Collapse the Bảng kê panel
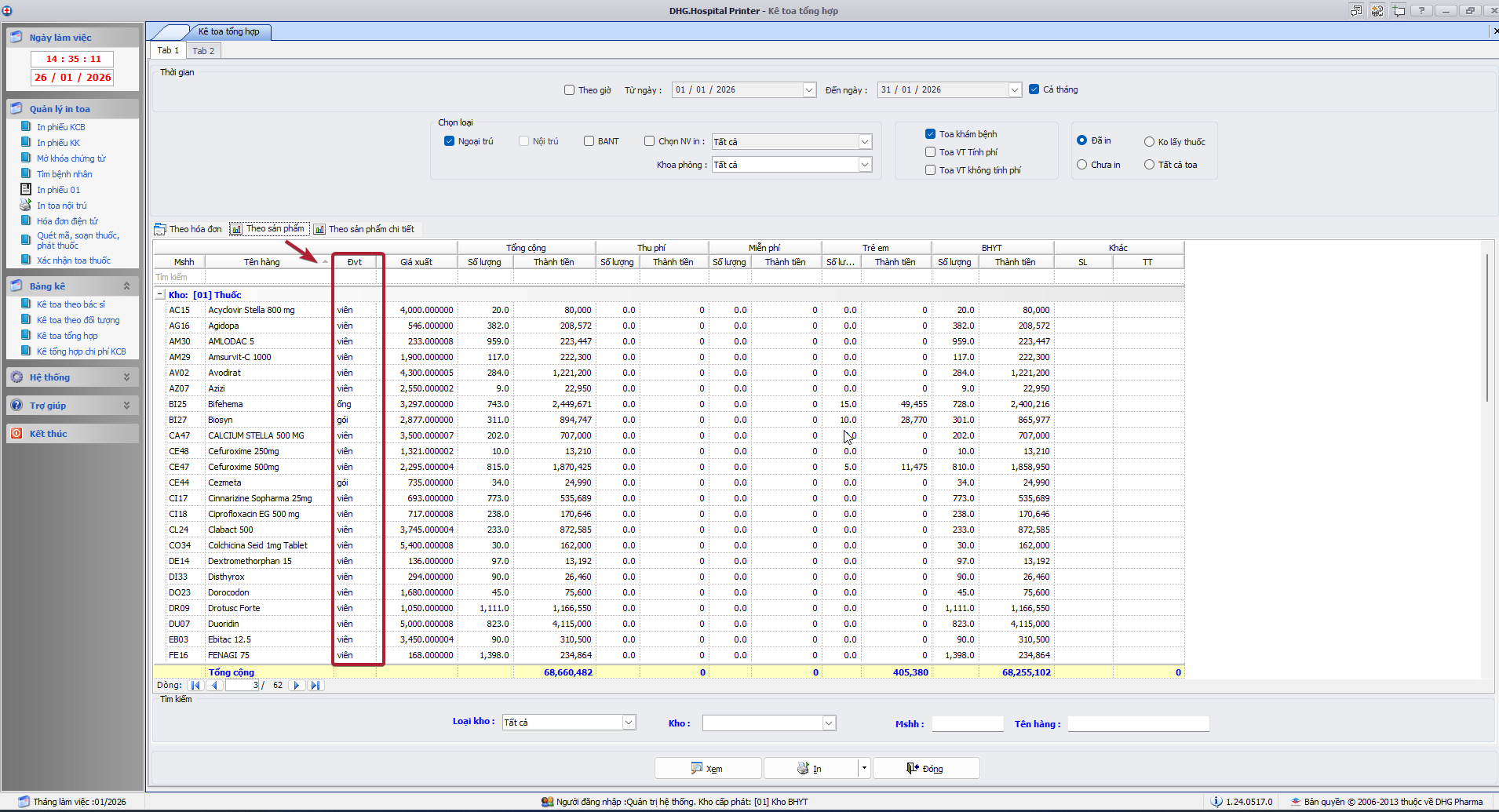The image size is (1499, 812). click(126, 286)
